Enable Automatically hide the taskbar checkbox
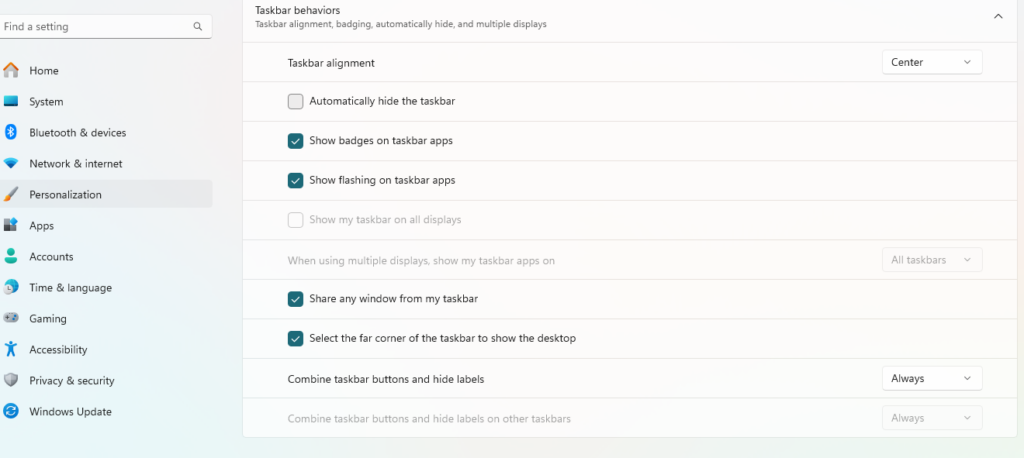Viewport: 1024px width, 458px height. [295, 101]
